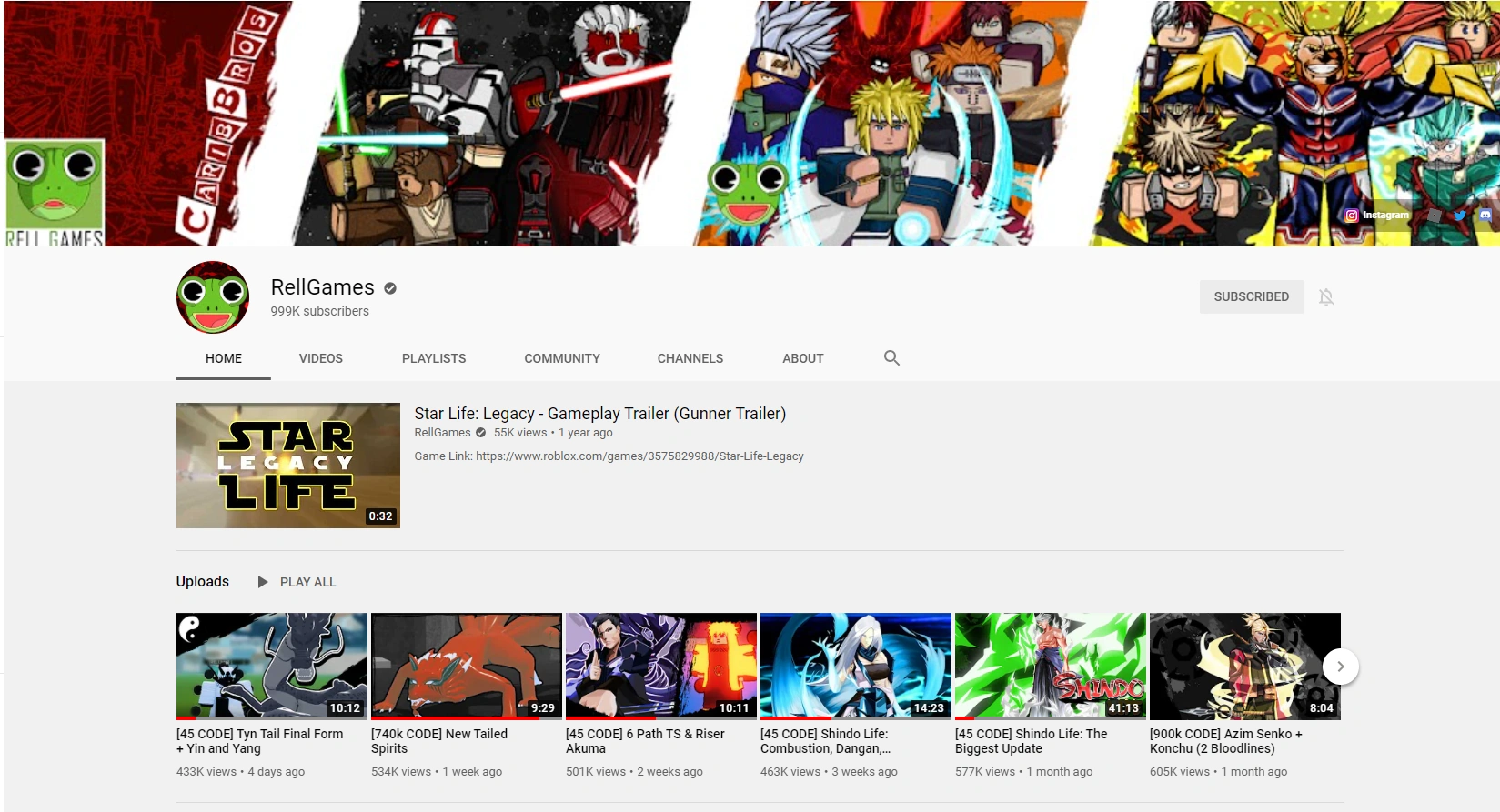
Task: Play the Star Life Legacy trailer thumbnail
Action: [x=288, y=466]
